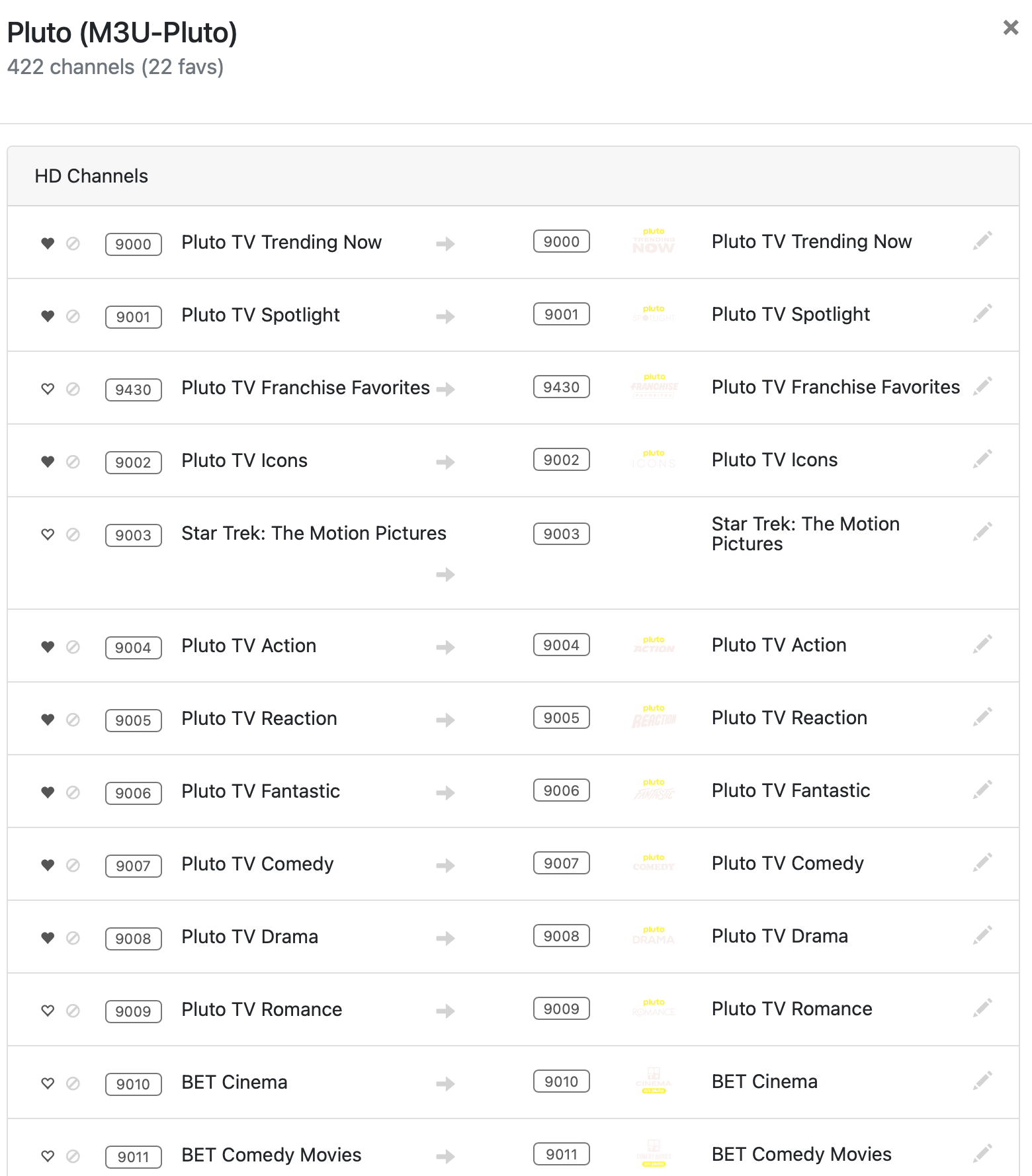Click Pluto TV Romance logo thumbnail
Viewport: 1032px width, 1176px height.
(x=654, y=1008)
